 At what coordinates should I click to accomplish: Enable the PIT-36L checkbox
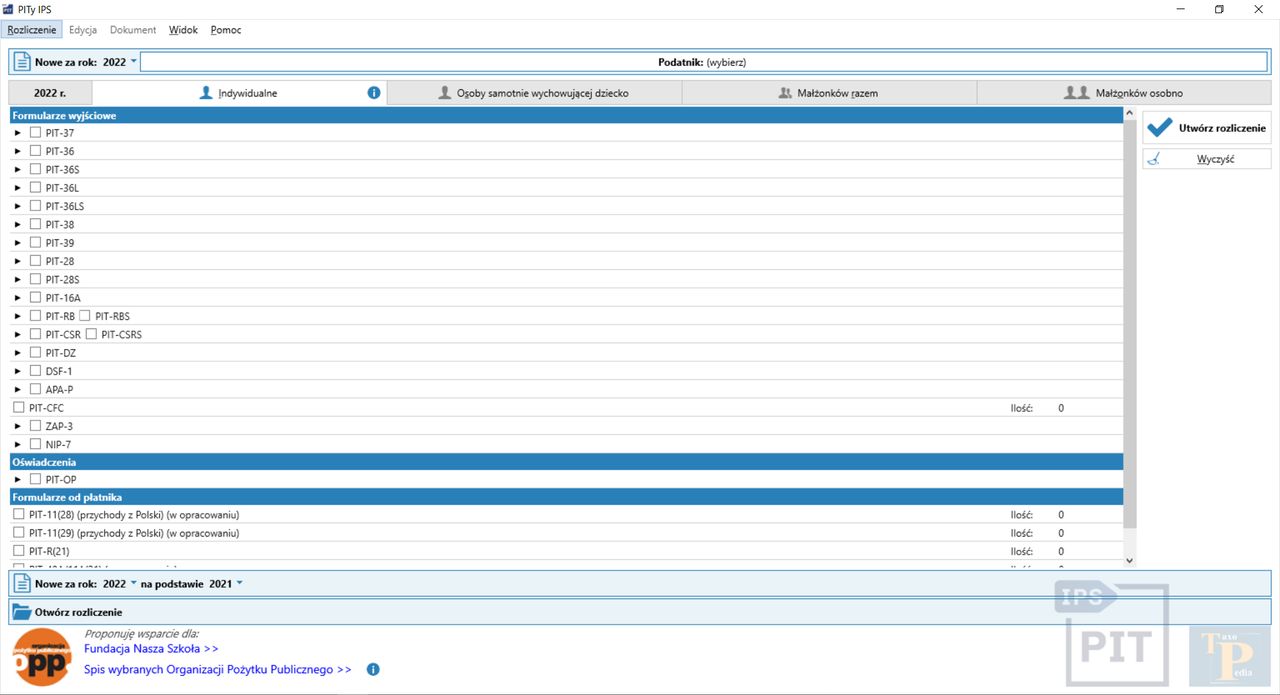pyautogui.click(x=35, y=188)
